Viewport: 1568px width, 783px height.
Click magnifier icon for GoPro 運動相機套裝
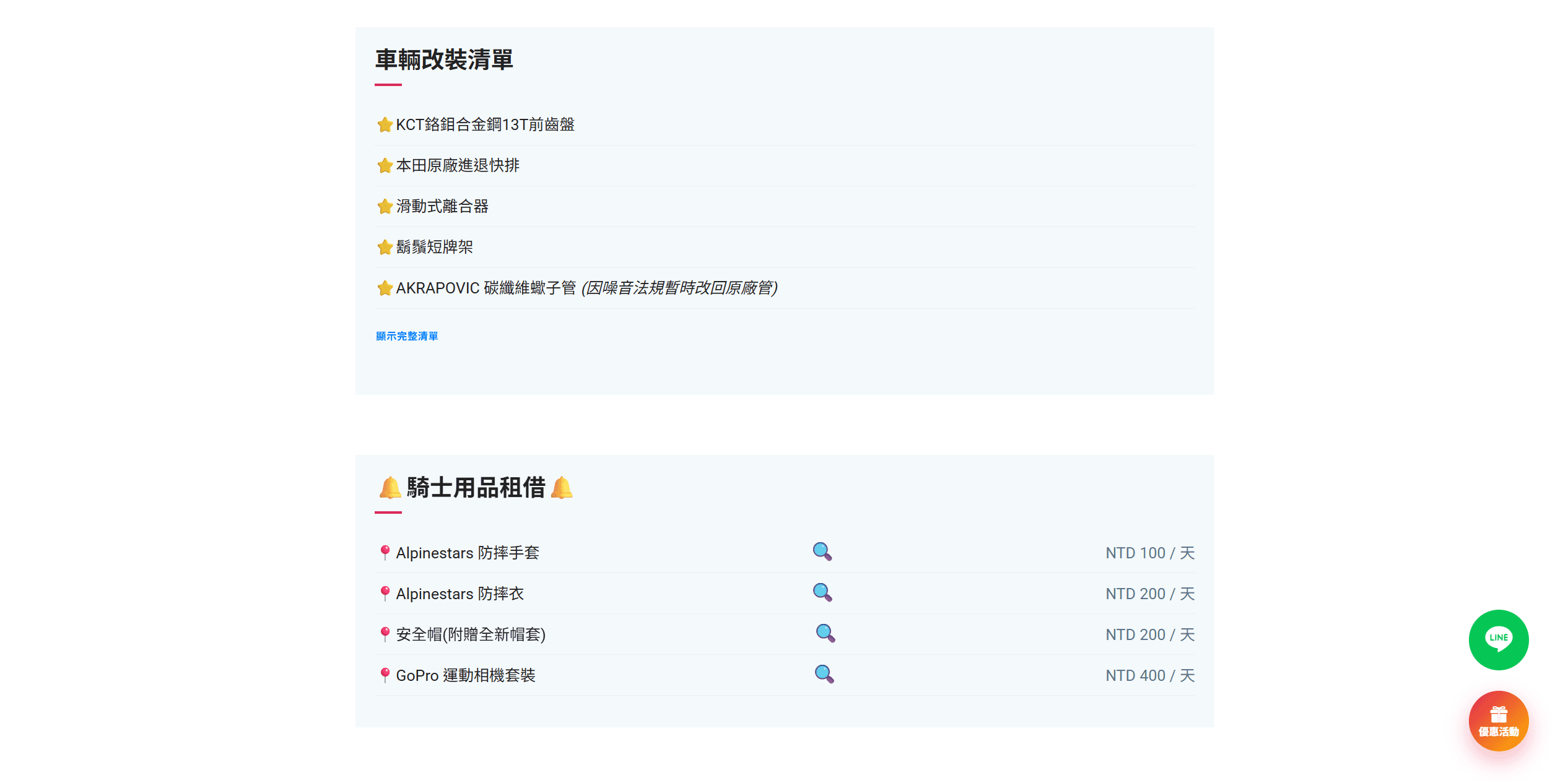point(824,674)
